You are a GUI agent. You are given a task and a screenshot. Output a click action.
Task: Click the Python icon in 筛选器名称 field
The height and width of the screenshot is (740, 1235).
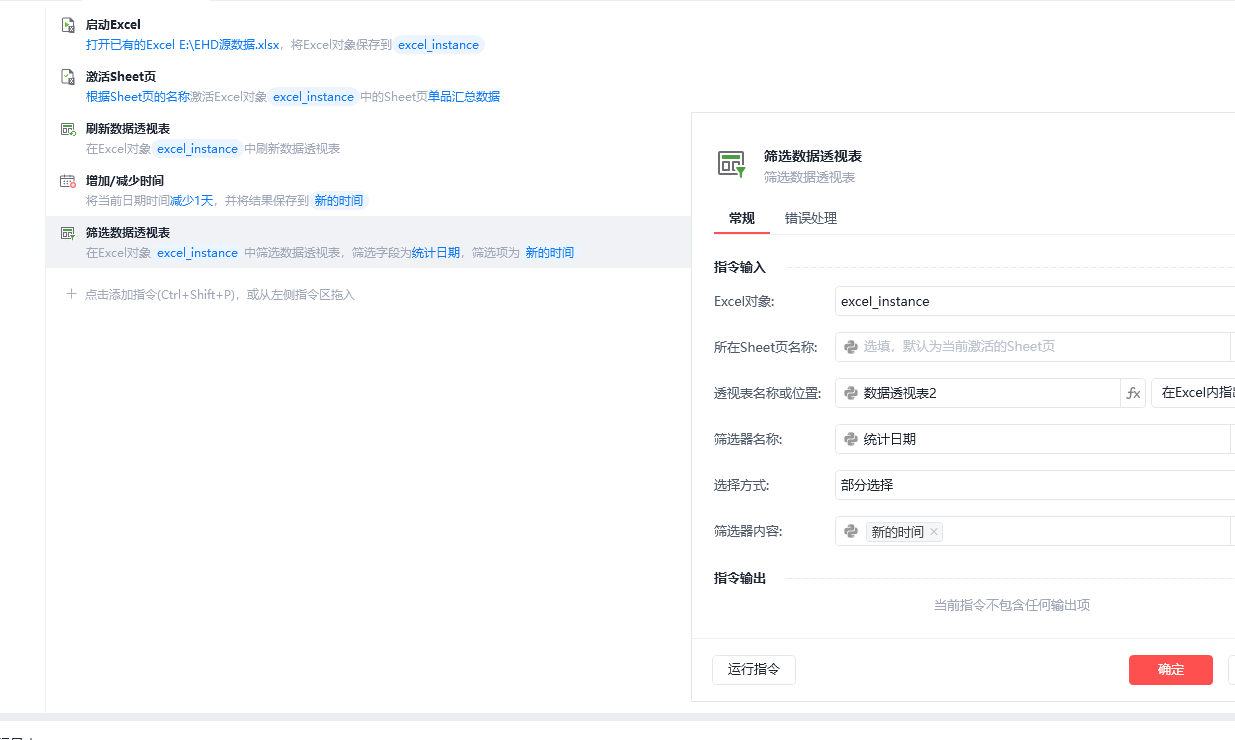coord(851,439)
